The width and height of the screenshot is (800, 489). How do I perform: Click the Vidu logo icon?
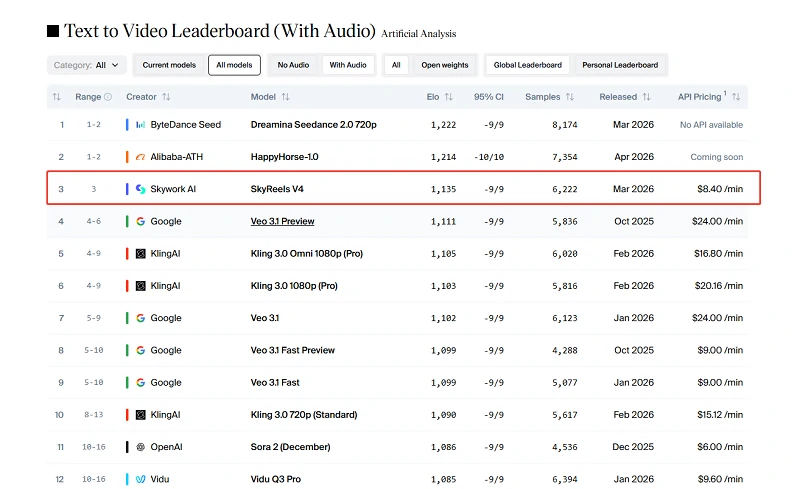tap(140, 479)
